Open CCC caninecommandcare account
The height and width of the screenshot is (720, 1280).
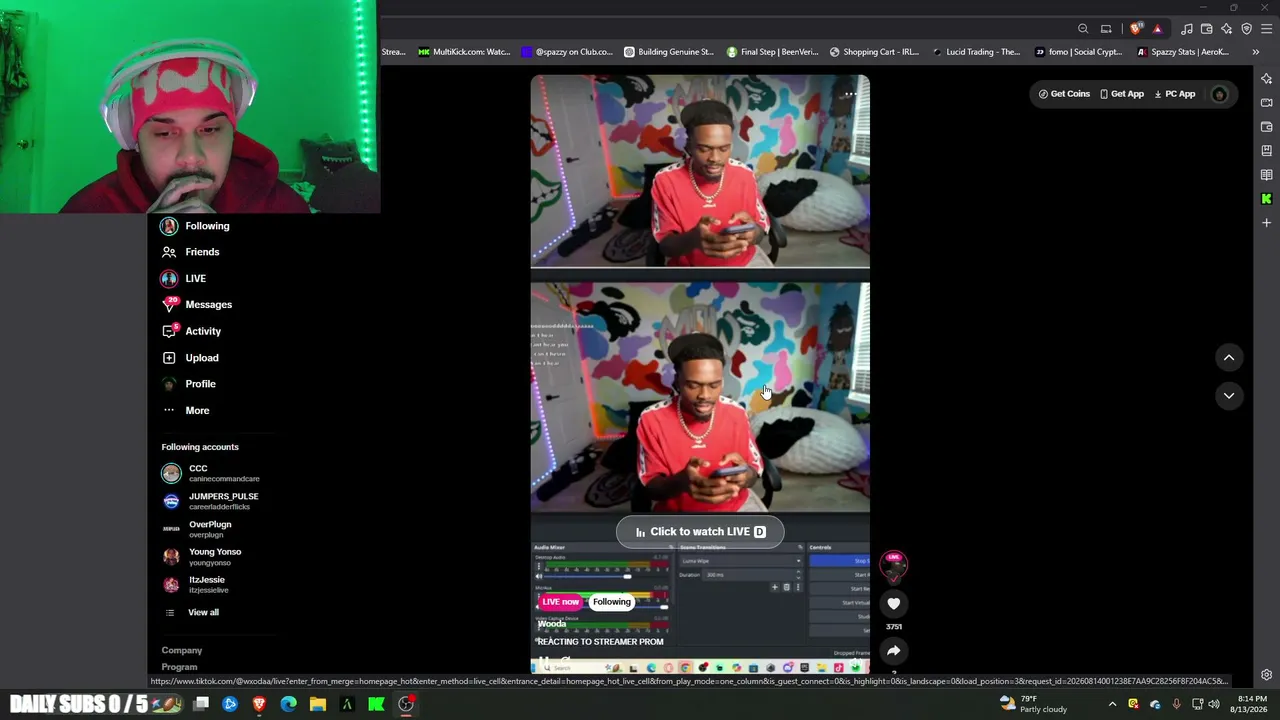211,473
